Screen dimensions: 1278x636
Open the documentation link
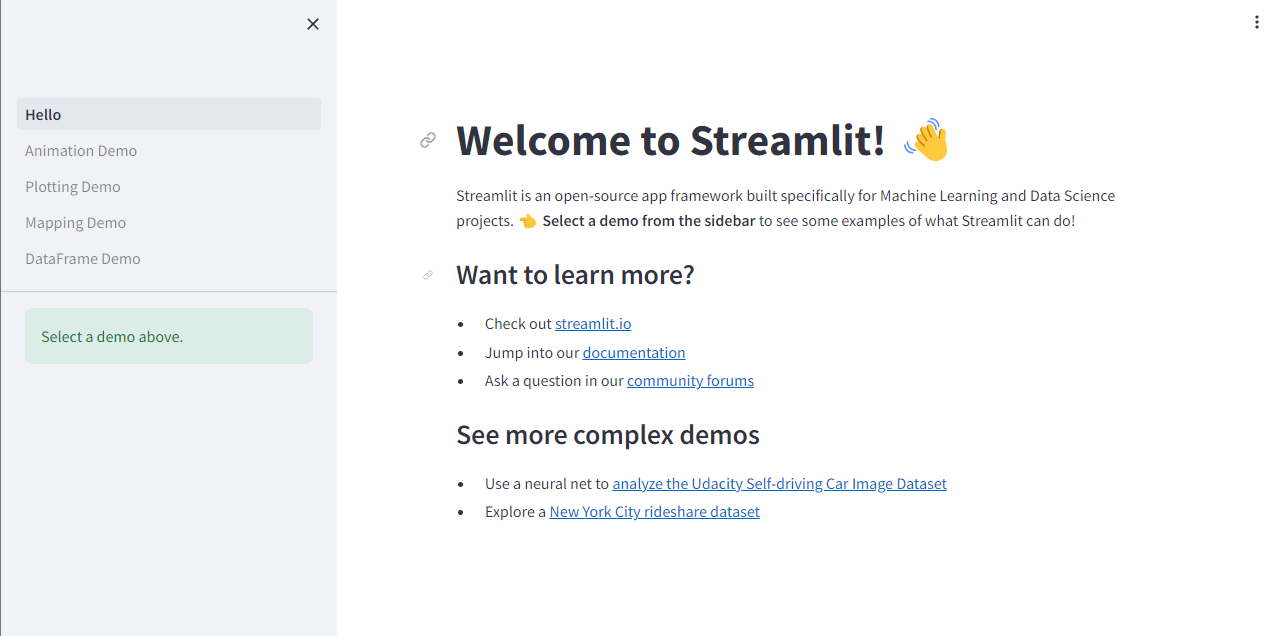click(634, 352)
